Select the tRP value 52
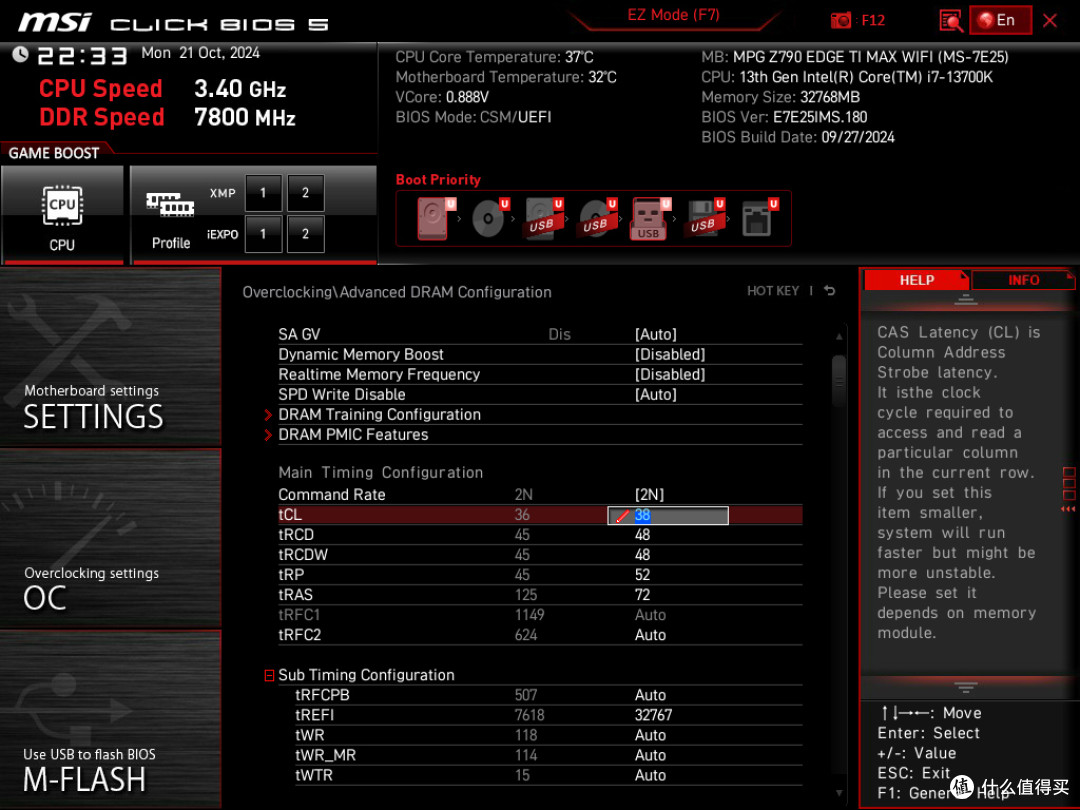The image size is (1080, 810). (x=643, y=575)
